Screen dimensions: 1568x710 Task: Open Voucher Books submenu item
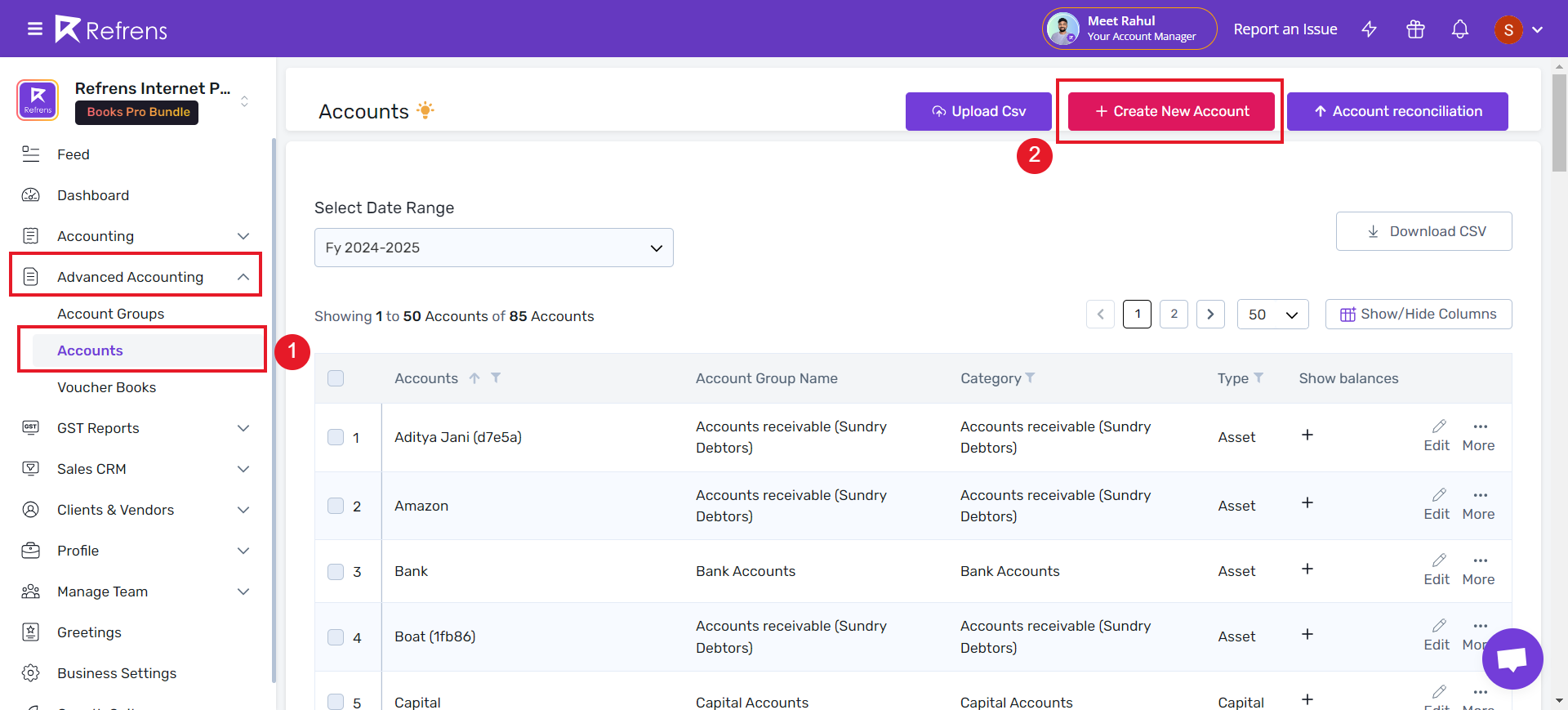coord(106,387)
